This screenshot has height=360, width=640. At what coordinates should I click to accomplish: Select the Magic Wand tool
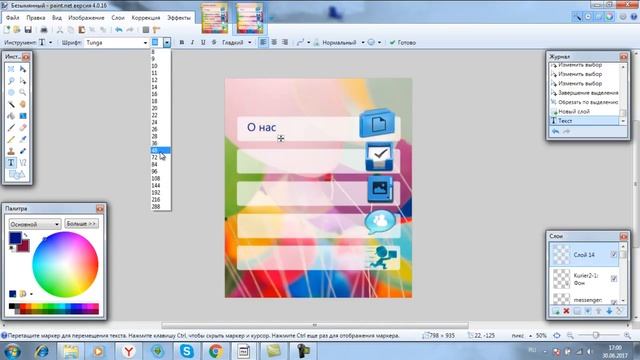coord(11,104)
